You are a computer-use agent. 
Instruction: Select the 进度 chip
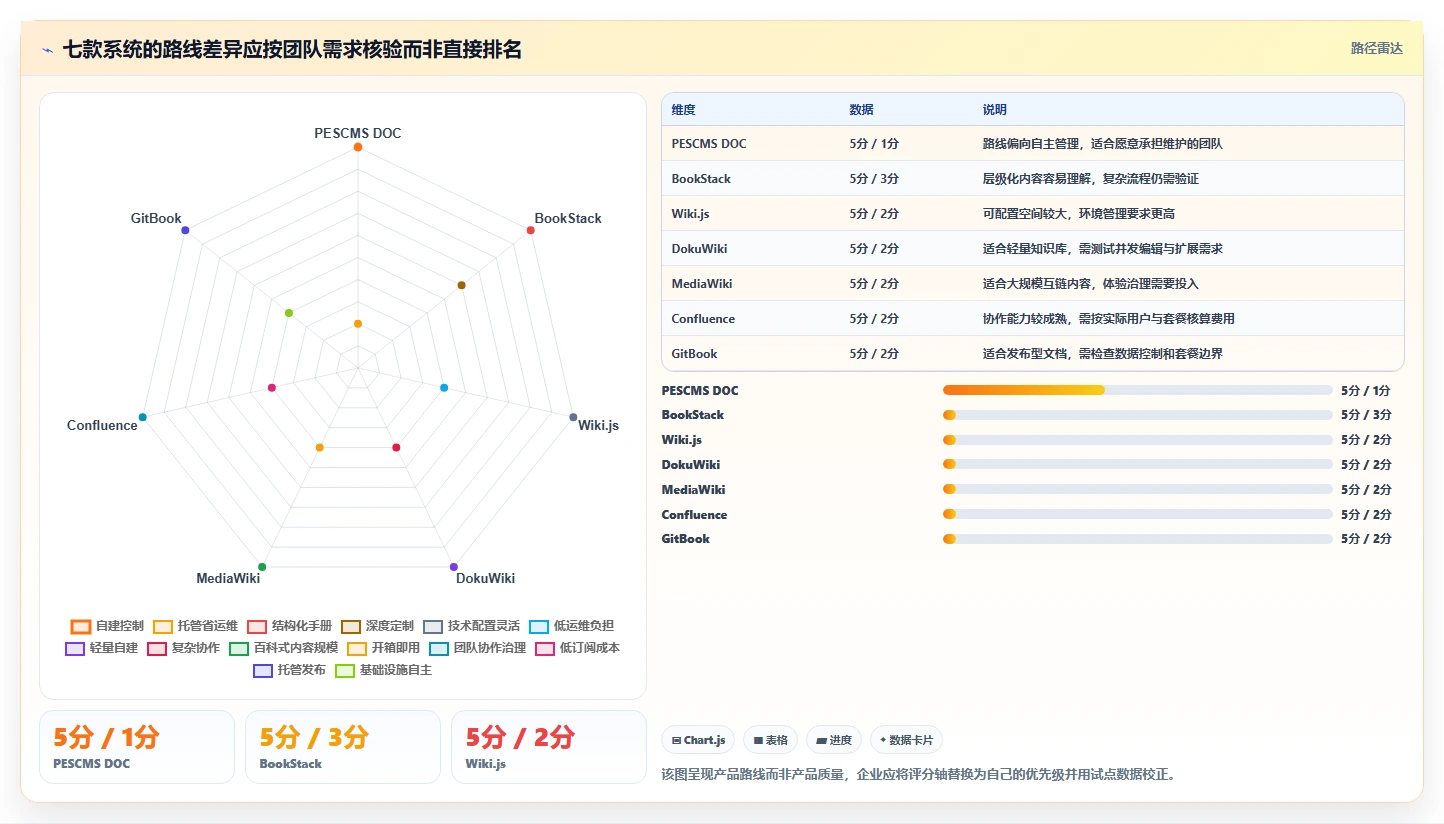(834, 740)
